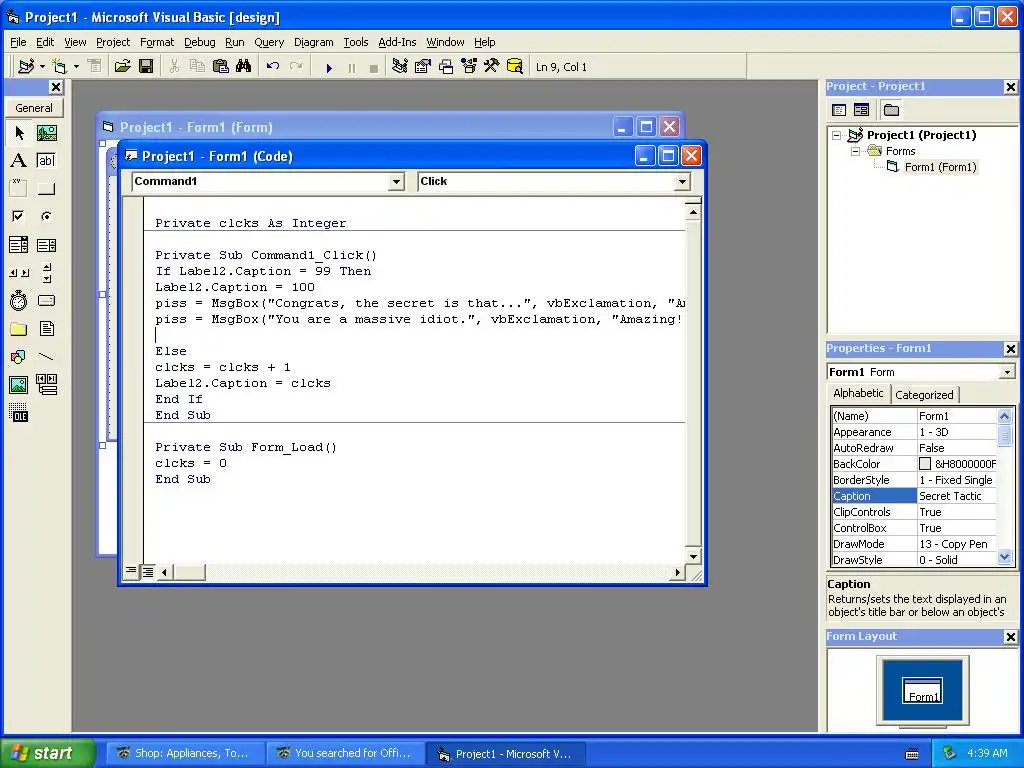Select the TextBox tool in the toolbox
This screenshot has width=1024, height=768.
[x=46, y=161]
